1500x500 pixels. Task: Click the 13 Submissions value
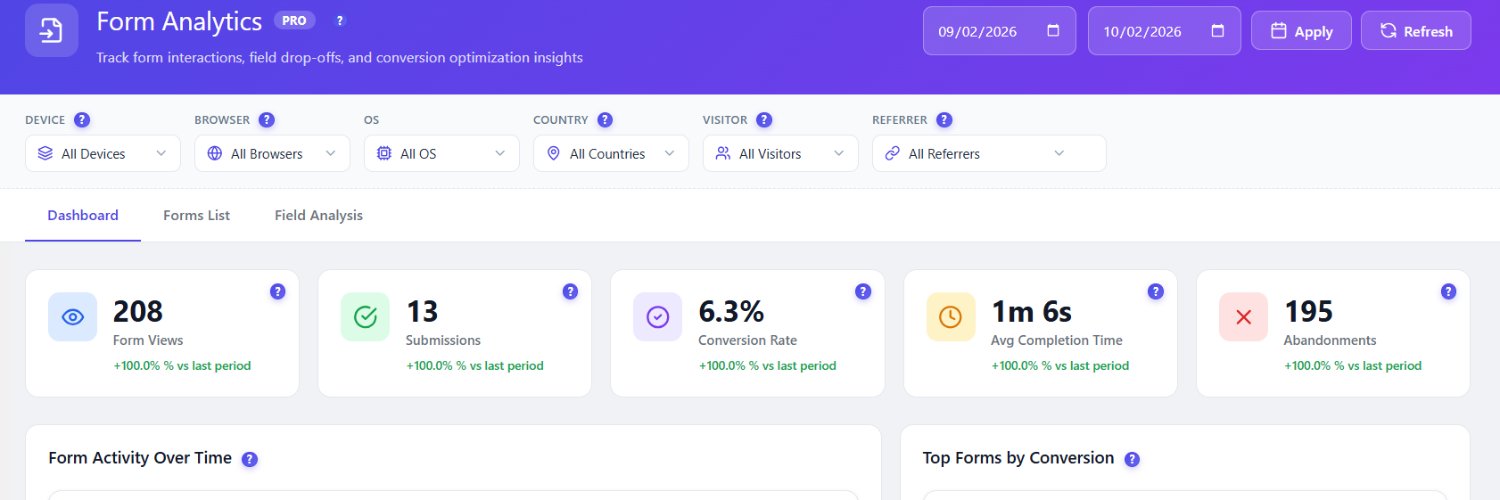click(422, 312)
